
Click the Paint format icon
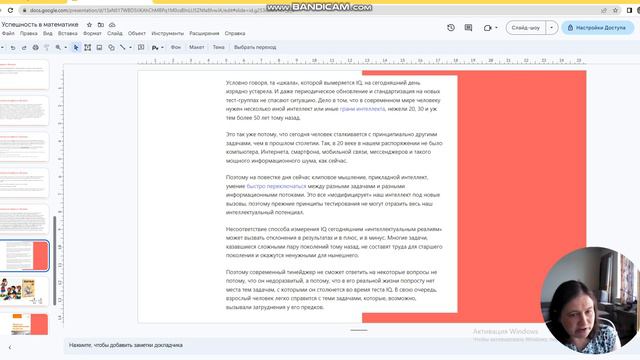click(47, 48)
